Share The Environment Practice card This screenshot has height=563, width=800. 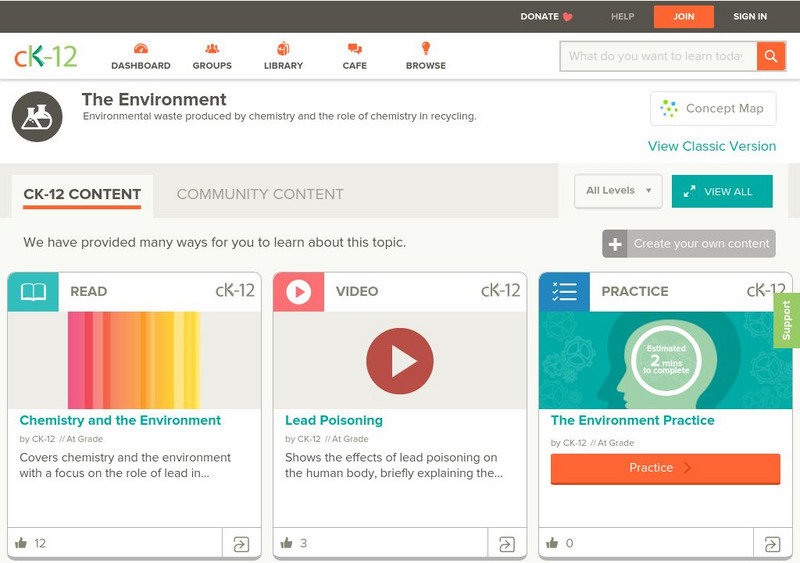(772, 544)
